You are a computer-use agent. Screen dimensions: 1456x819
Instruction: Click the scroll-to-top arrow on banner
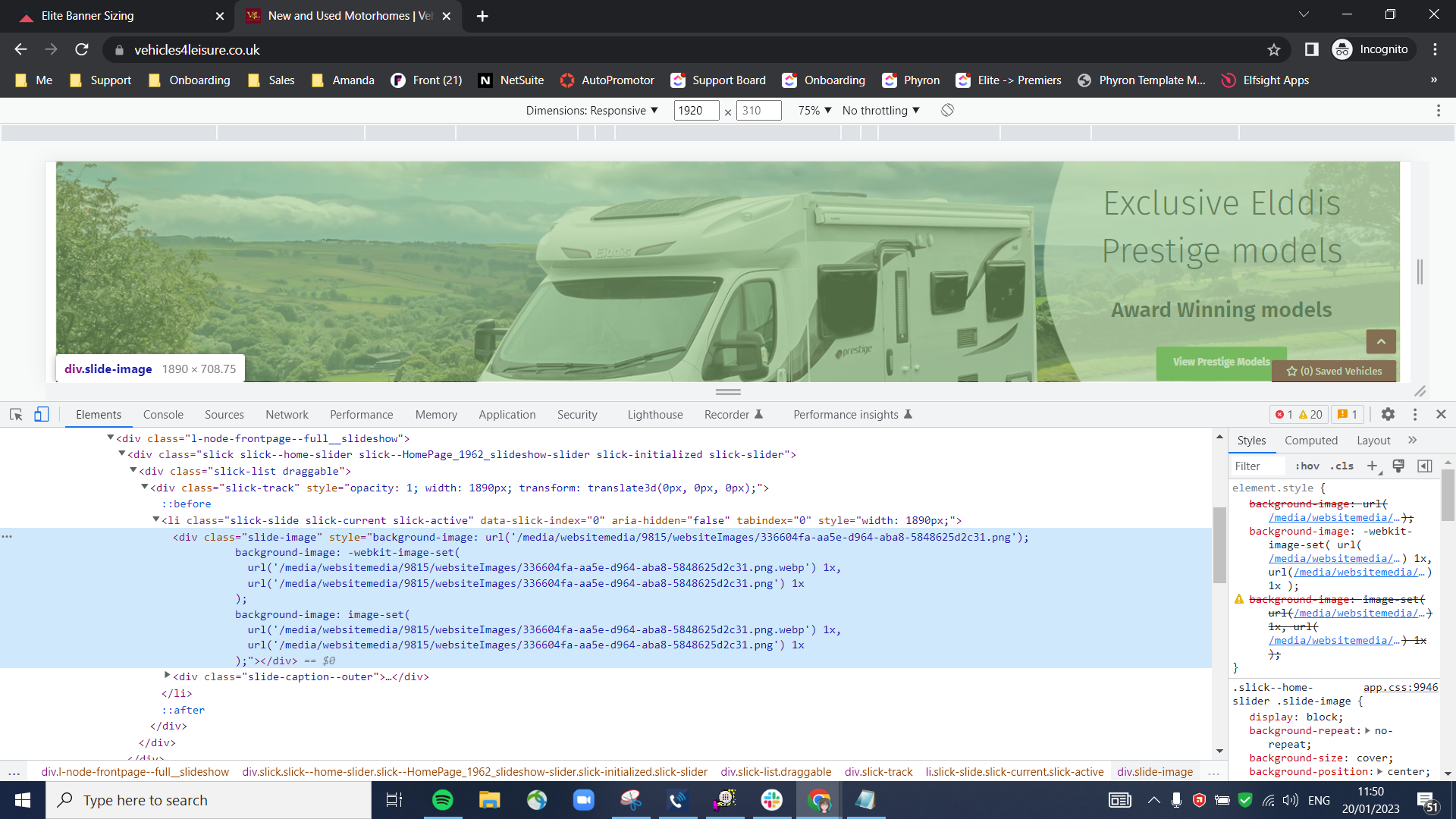pyautogui.click(x=1381, y=342)
